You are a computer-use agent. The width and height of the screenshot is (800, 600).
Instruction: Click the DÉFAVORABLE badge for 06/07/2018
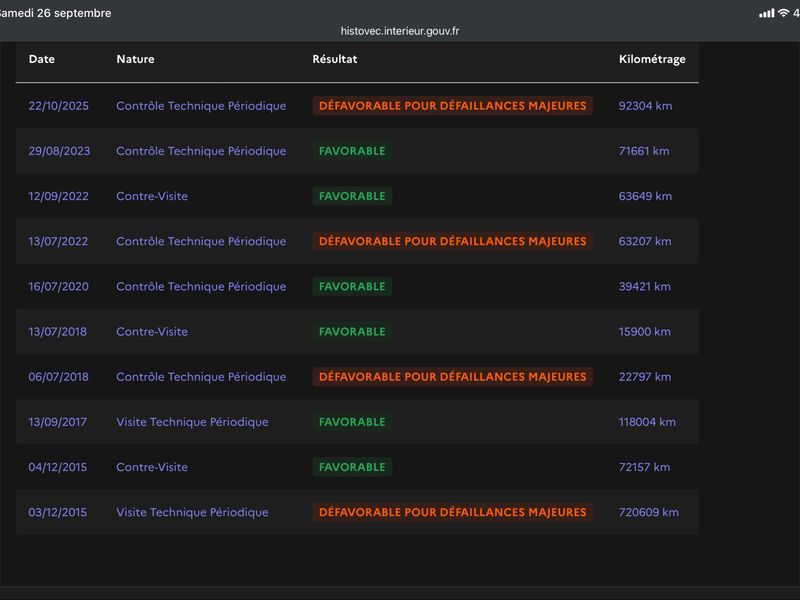[453, 377]
